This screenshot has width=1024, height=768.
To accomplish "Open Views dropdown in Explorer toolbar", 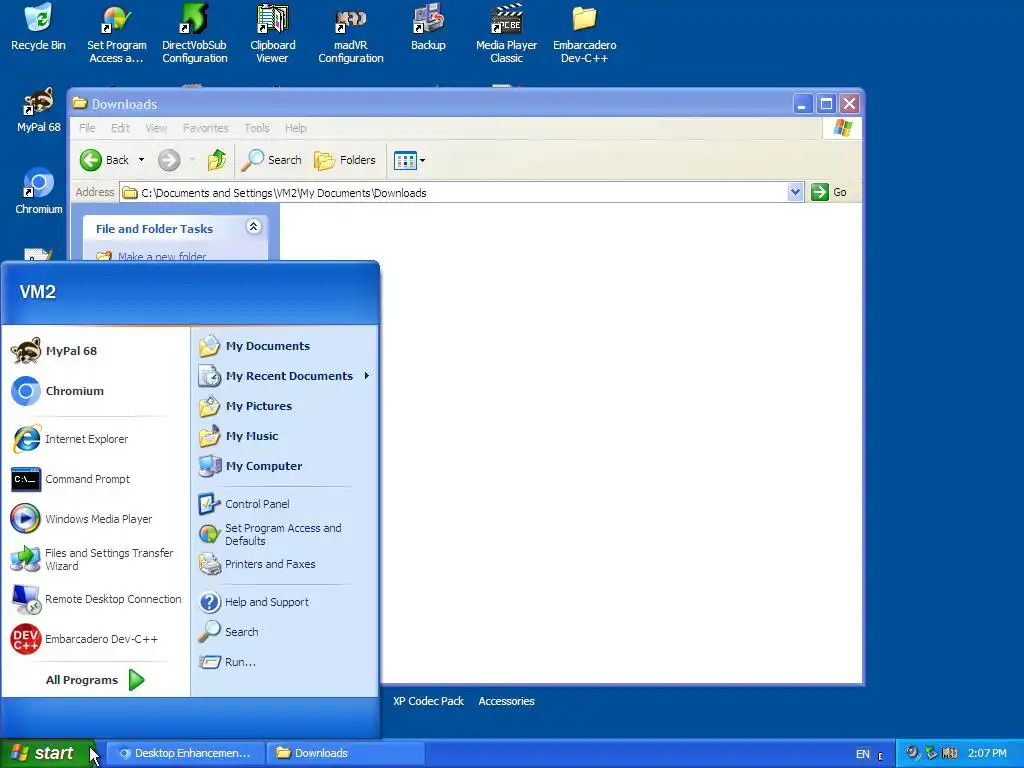I will pos(409,160).
